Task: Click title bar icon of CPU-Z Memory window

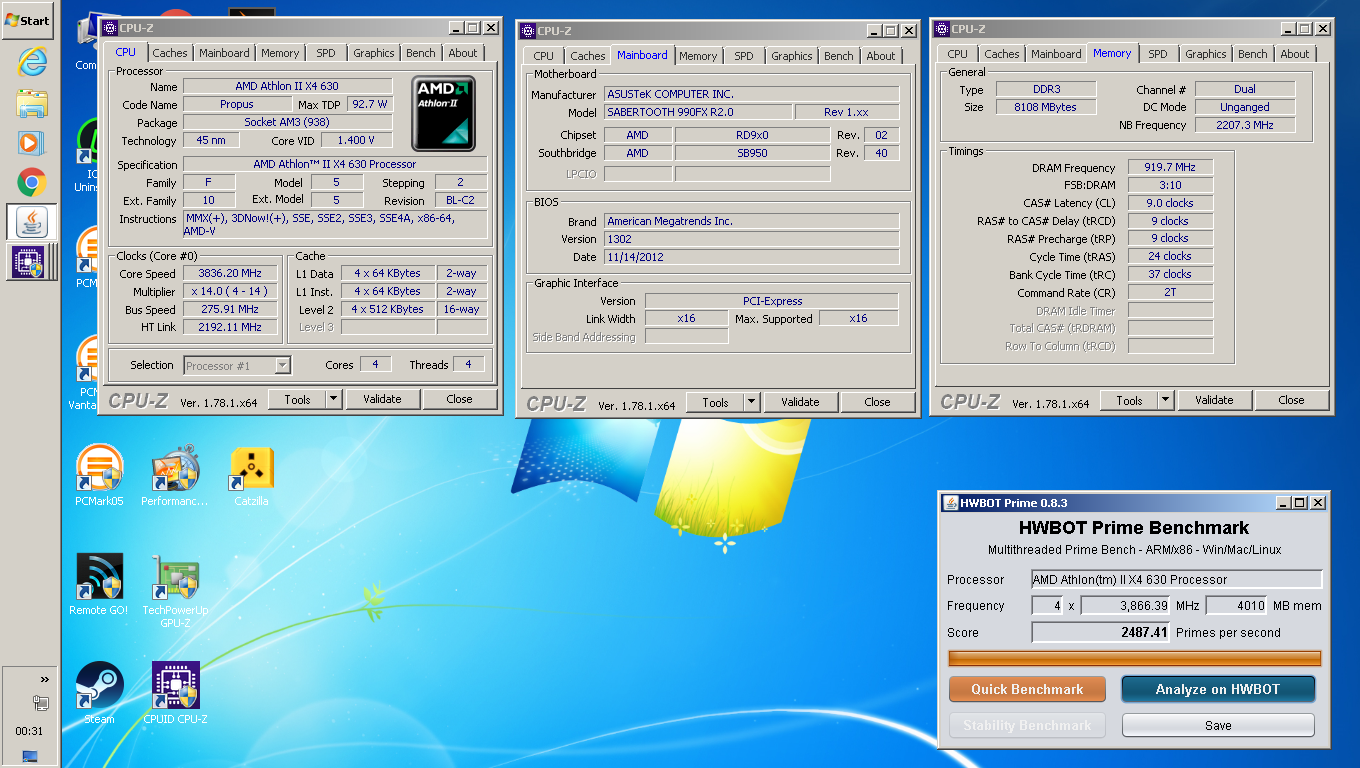Action: [941, 29]
